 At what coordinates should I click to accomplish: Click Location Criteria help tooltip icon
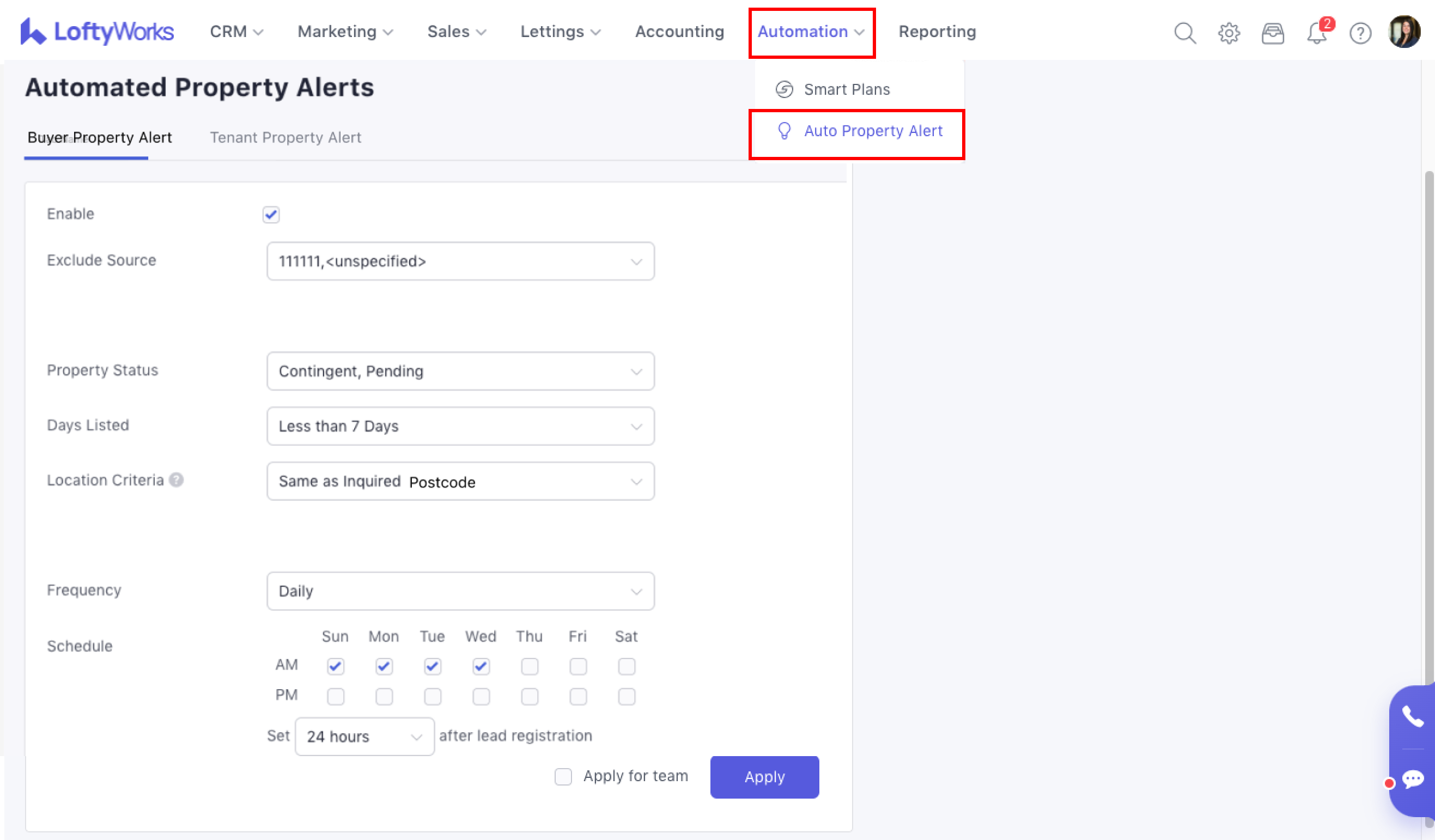pyautogui.click(x=177, y=480)
